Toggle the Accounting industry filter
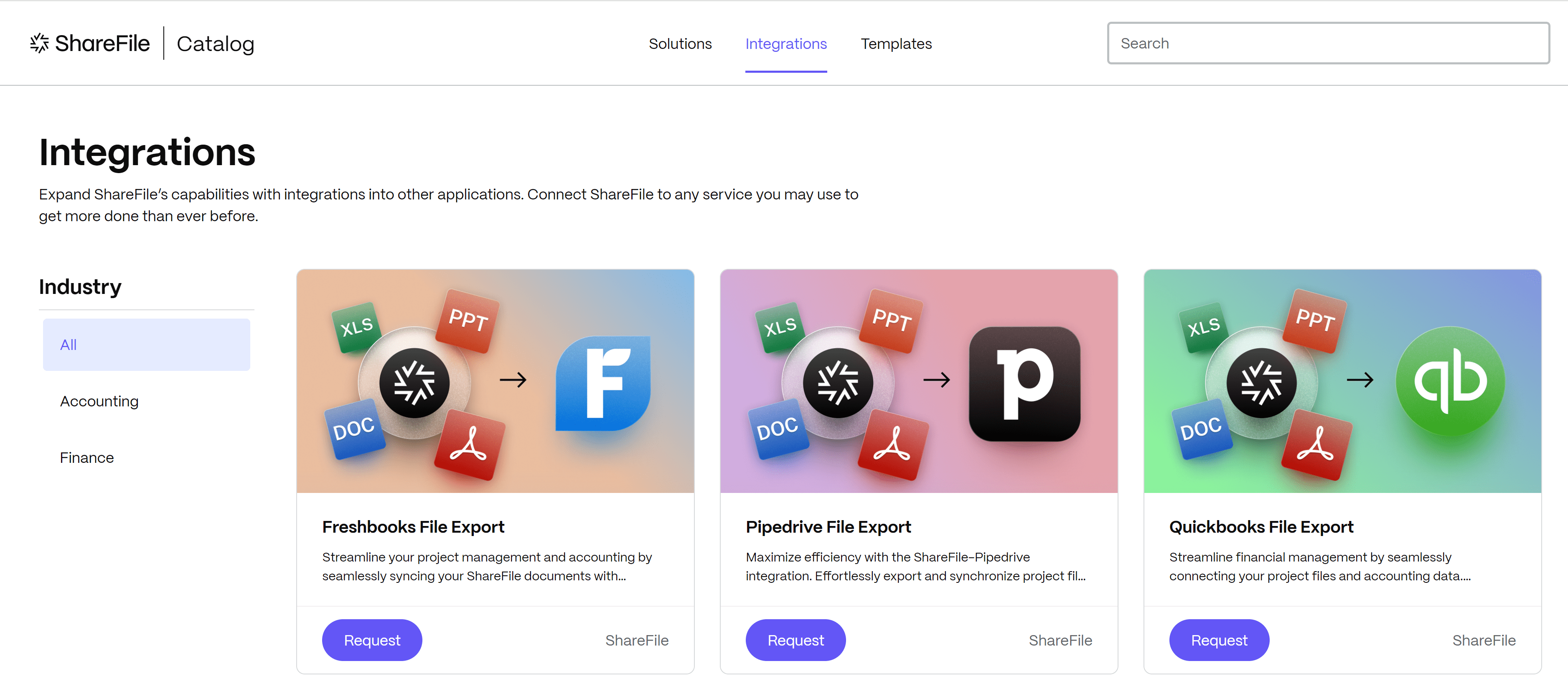Image resolution: width=1568 pixels, height=679 pixels. (x=98, y=400)
